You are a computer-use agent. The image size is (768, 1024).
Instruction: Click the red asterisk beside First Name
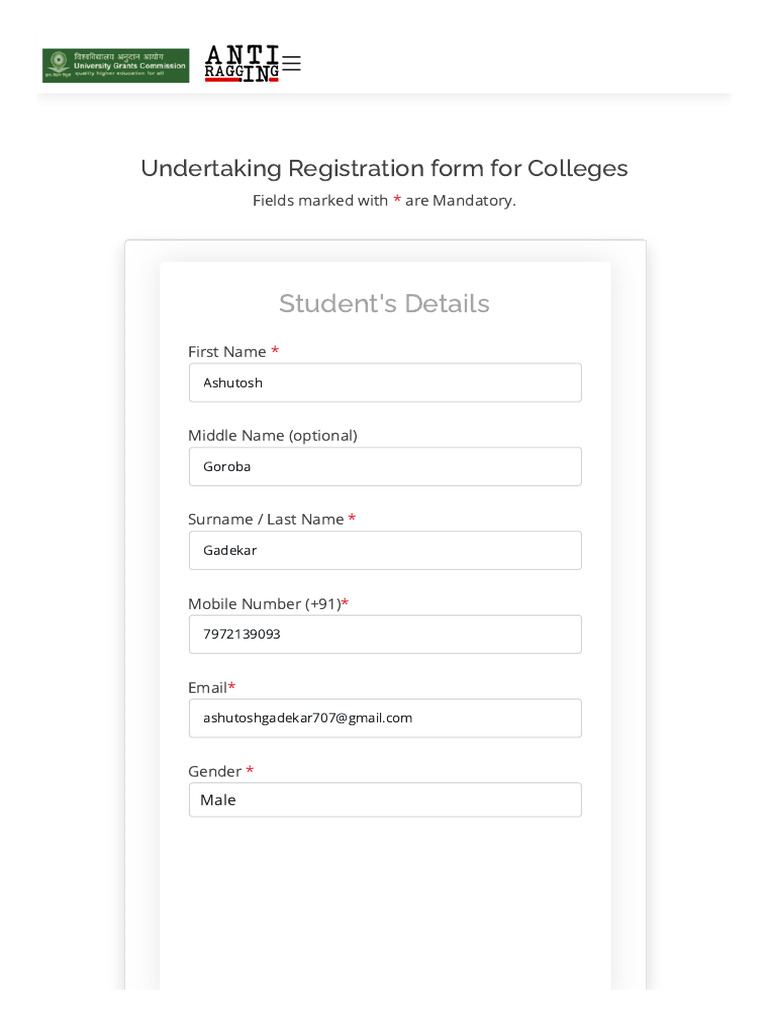tap(275, 351)
